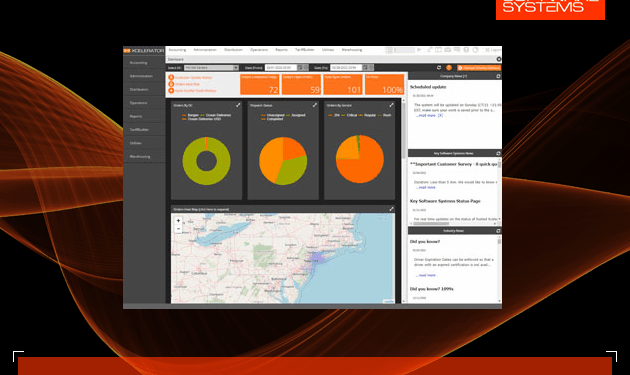Open the Select DC dropdown
Image resolution: width=630 pixels, height=375 pixels.
211,68
